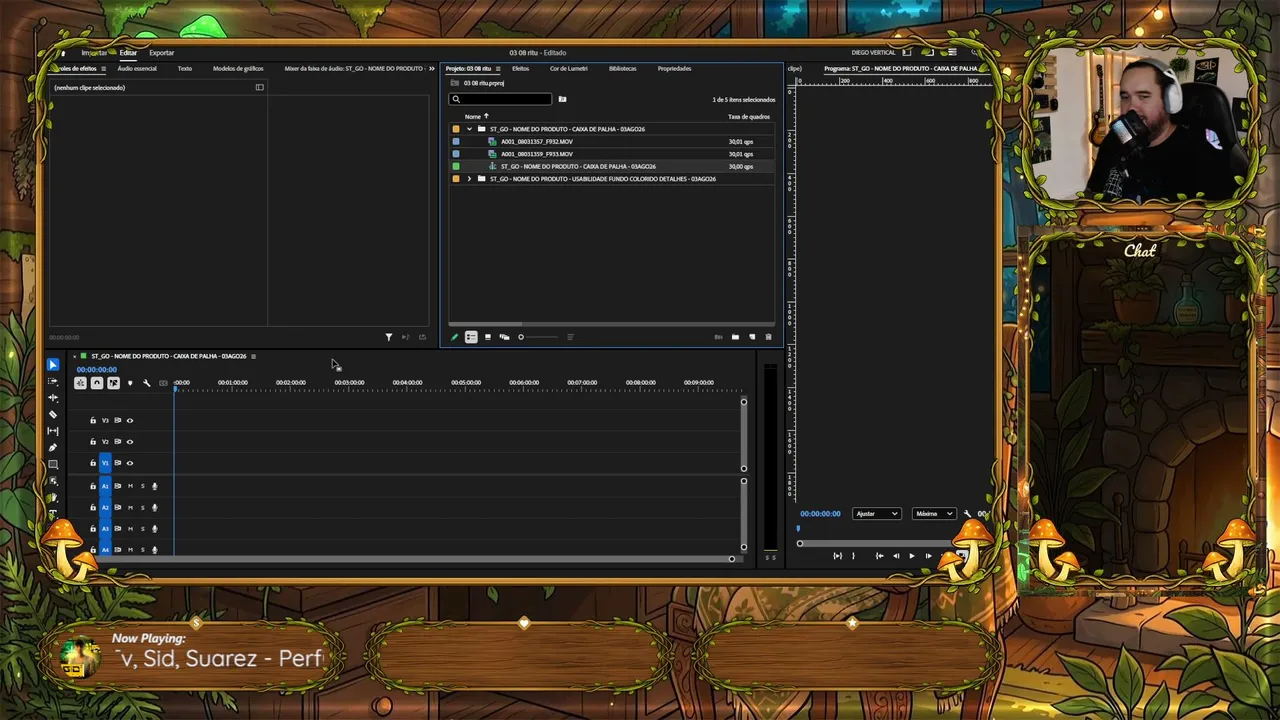Collapse the CAIXA DE PALHA bin
The width and height of the screenshot is (1280, 720).
469,129
